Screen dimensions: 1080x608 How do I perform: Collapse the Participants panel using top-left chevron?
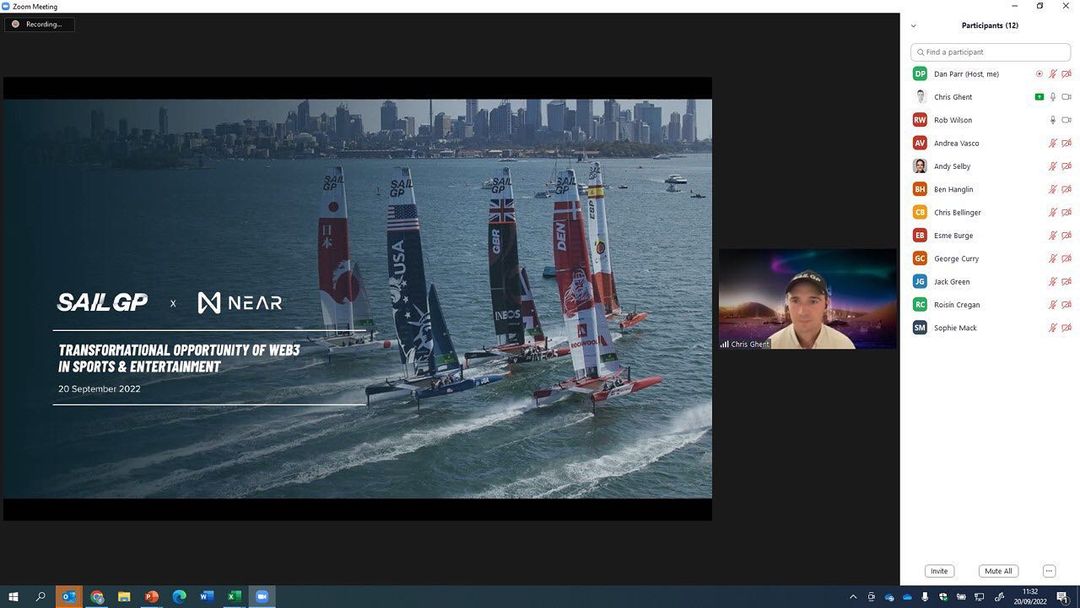pyautogui.click(x=913, y=26)
